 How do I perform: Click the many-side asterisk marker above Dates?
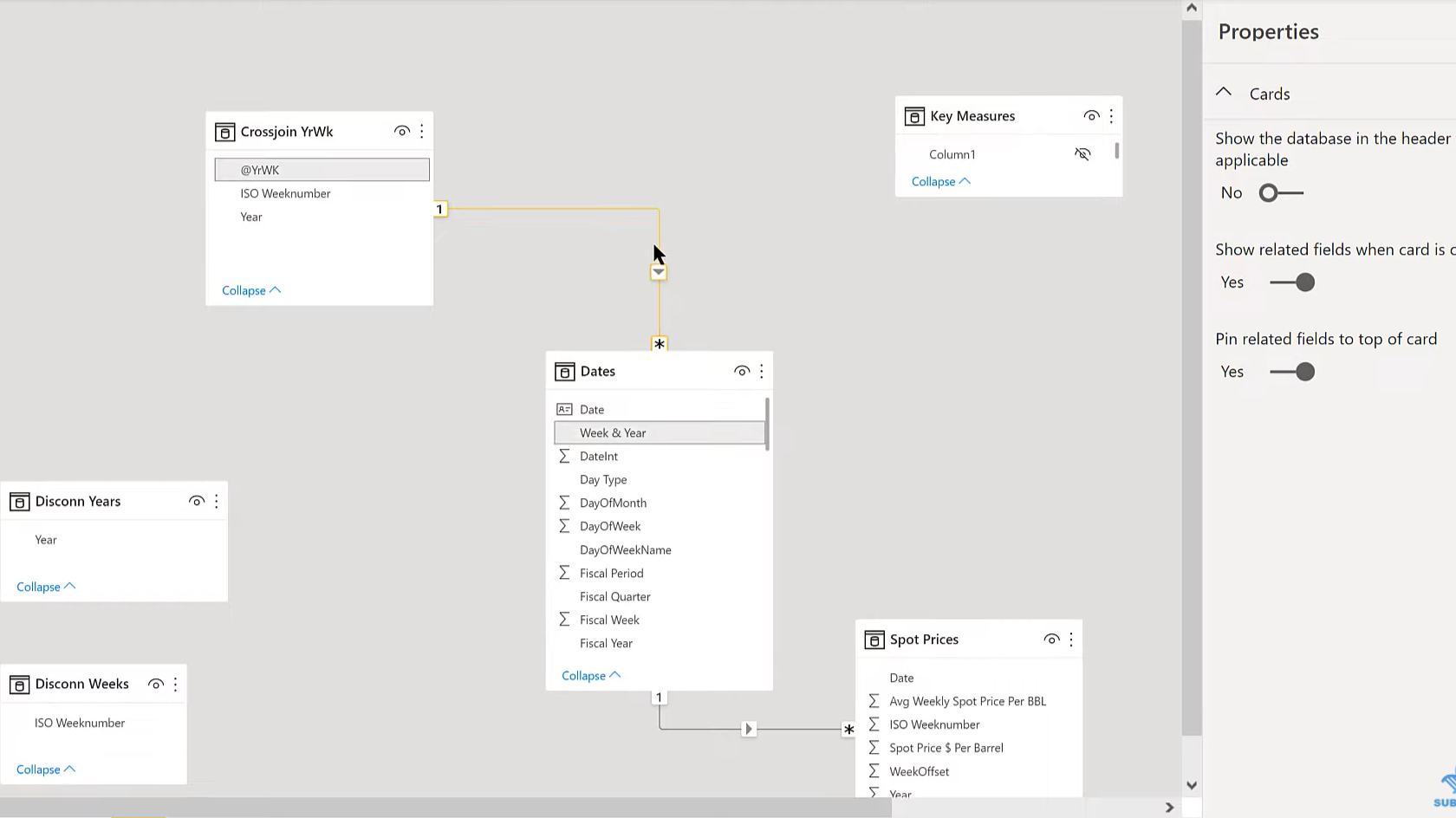pos(660,344)
